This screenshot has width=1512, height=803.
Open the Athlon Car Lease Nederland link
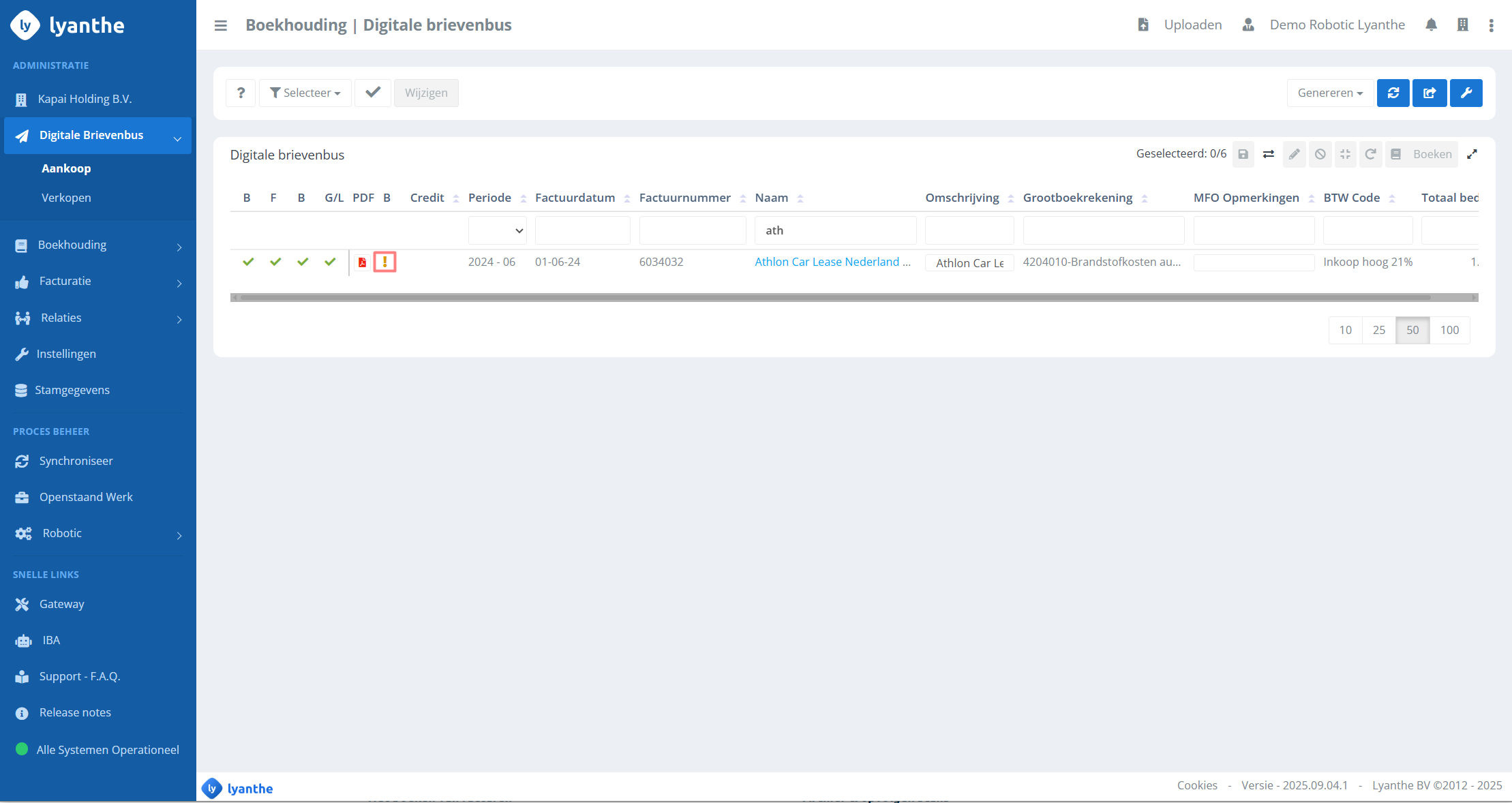point(832,262)
